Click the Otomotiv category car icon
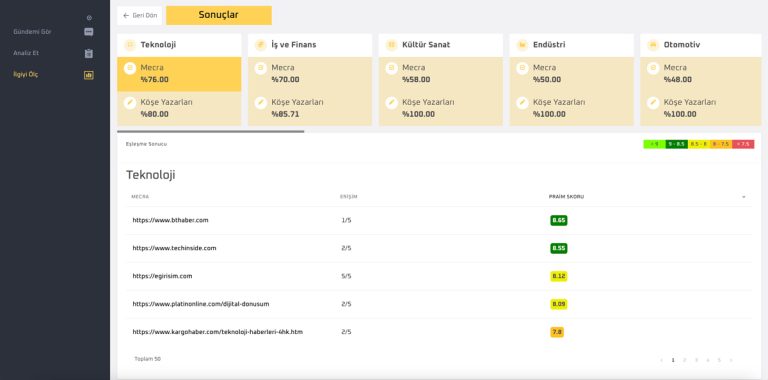The image size is (768, 380). click(653, 45)
